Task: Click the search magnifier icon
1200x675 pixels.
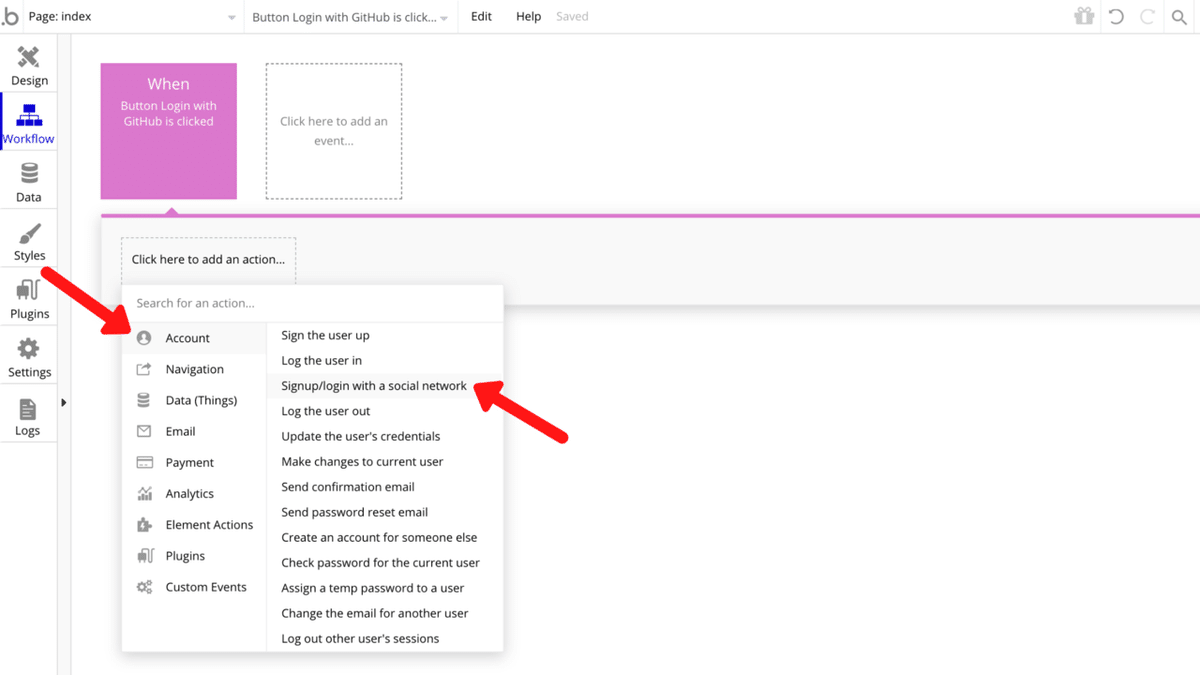Action: click(1179, 17)
